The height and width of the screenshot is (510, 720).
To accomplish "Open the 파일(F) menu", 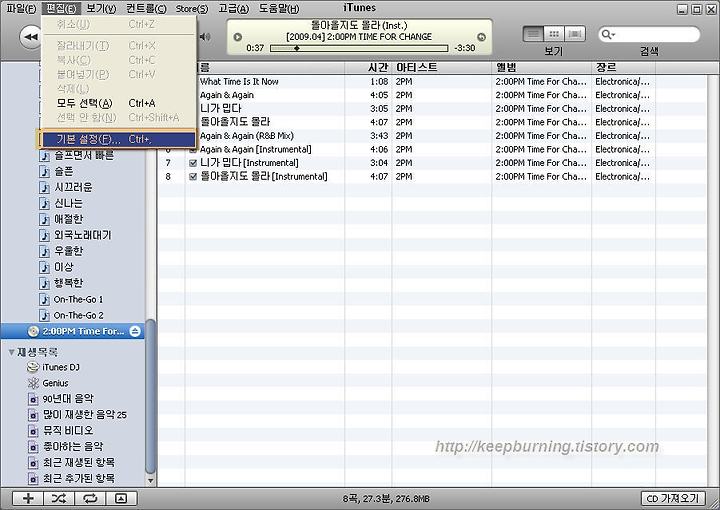I will pyautogui.click(x=21, y=8).
